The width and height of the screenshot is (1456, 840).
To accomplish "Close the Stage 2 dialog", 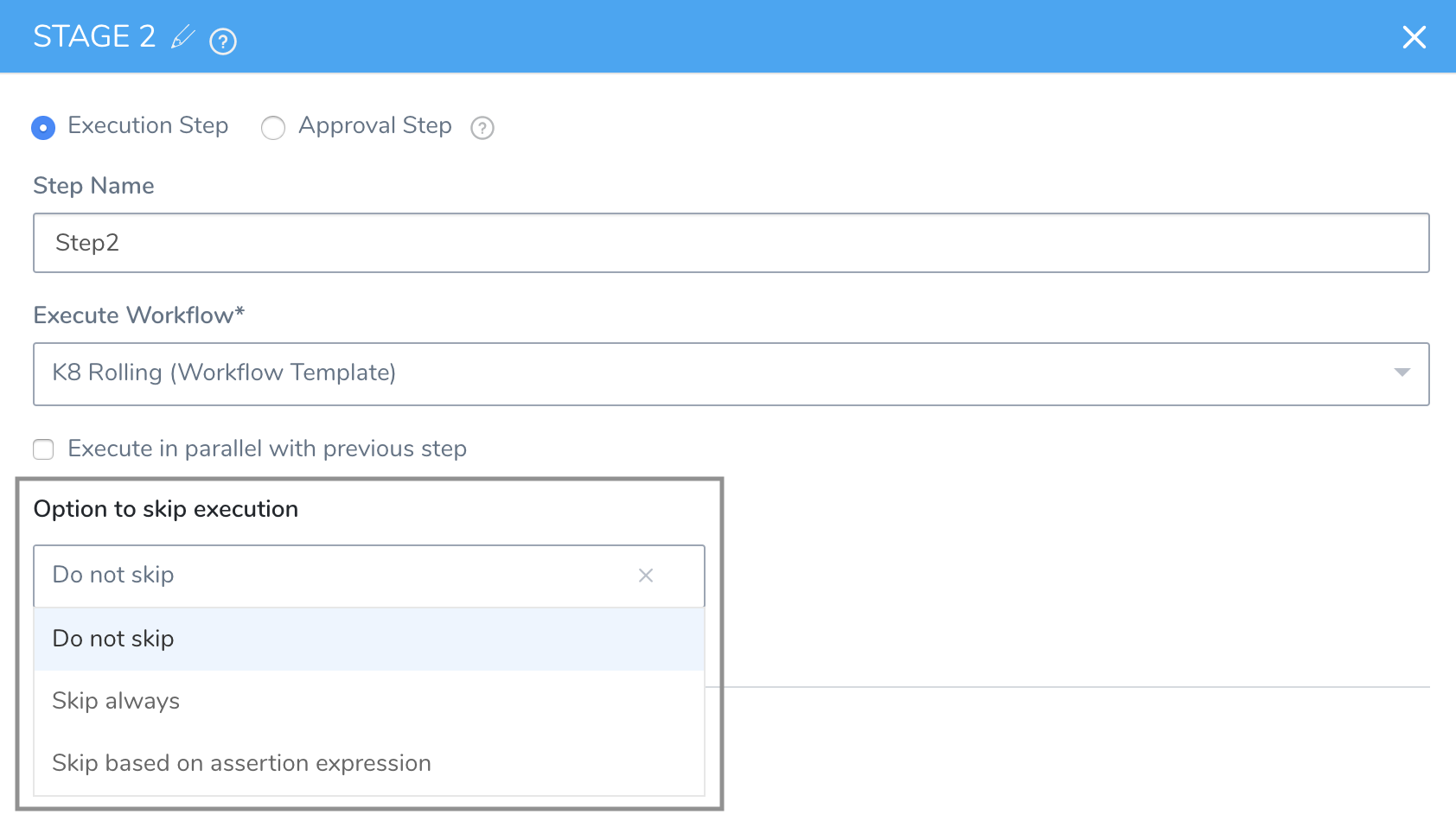I will point(1414,37).
